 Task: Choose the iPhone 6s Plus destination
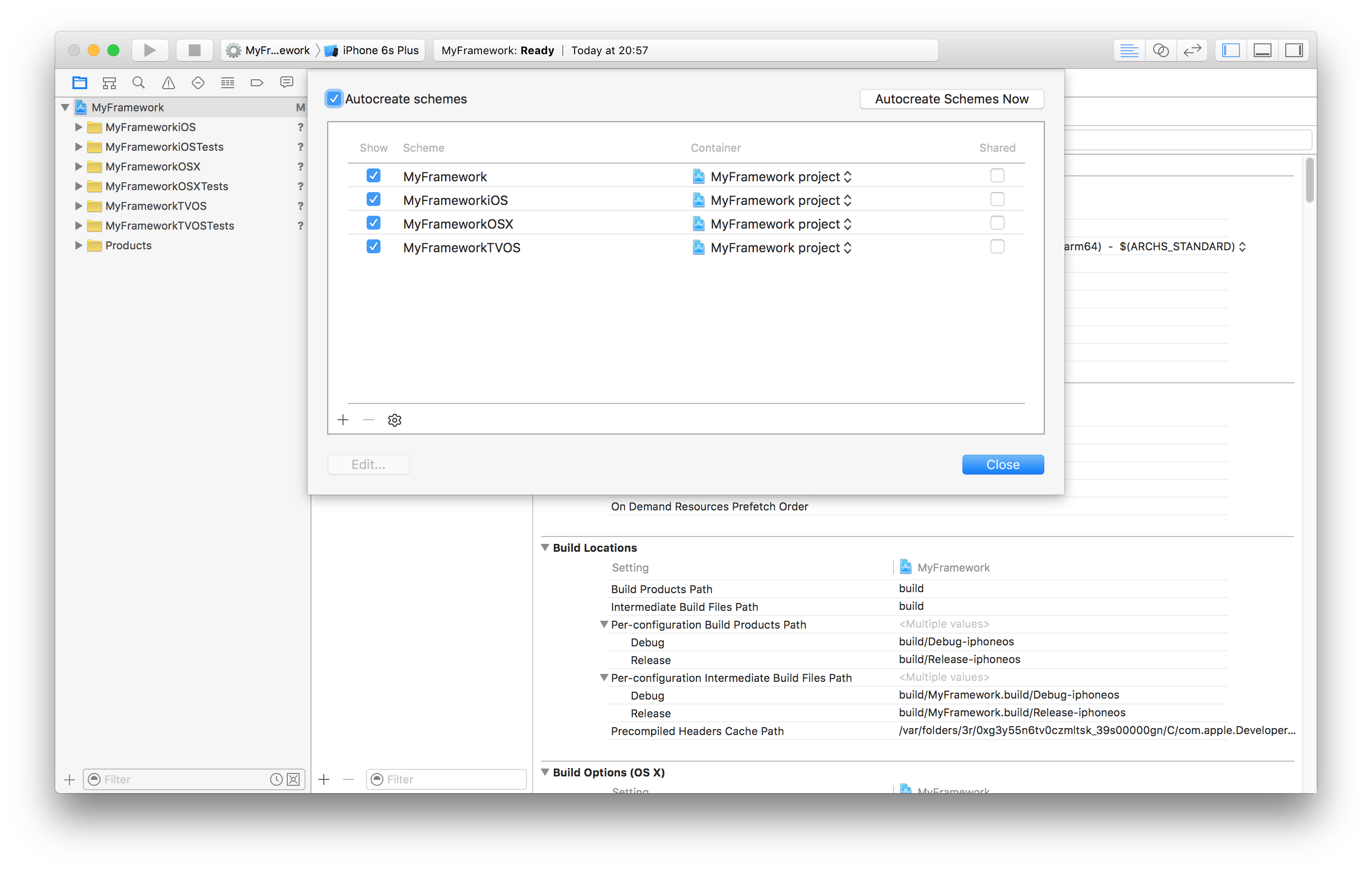point(372,50)
